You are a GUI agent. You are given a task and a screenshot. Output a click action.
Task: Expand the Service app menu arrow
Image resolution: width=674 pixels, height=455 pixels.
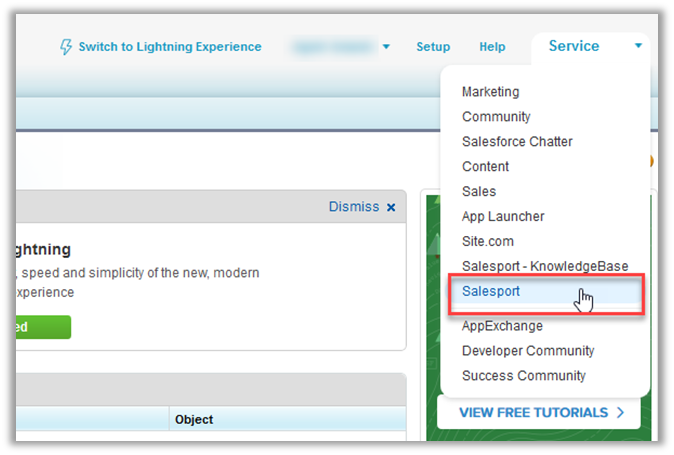(x=638, y=46)
